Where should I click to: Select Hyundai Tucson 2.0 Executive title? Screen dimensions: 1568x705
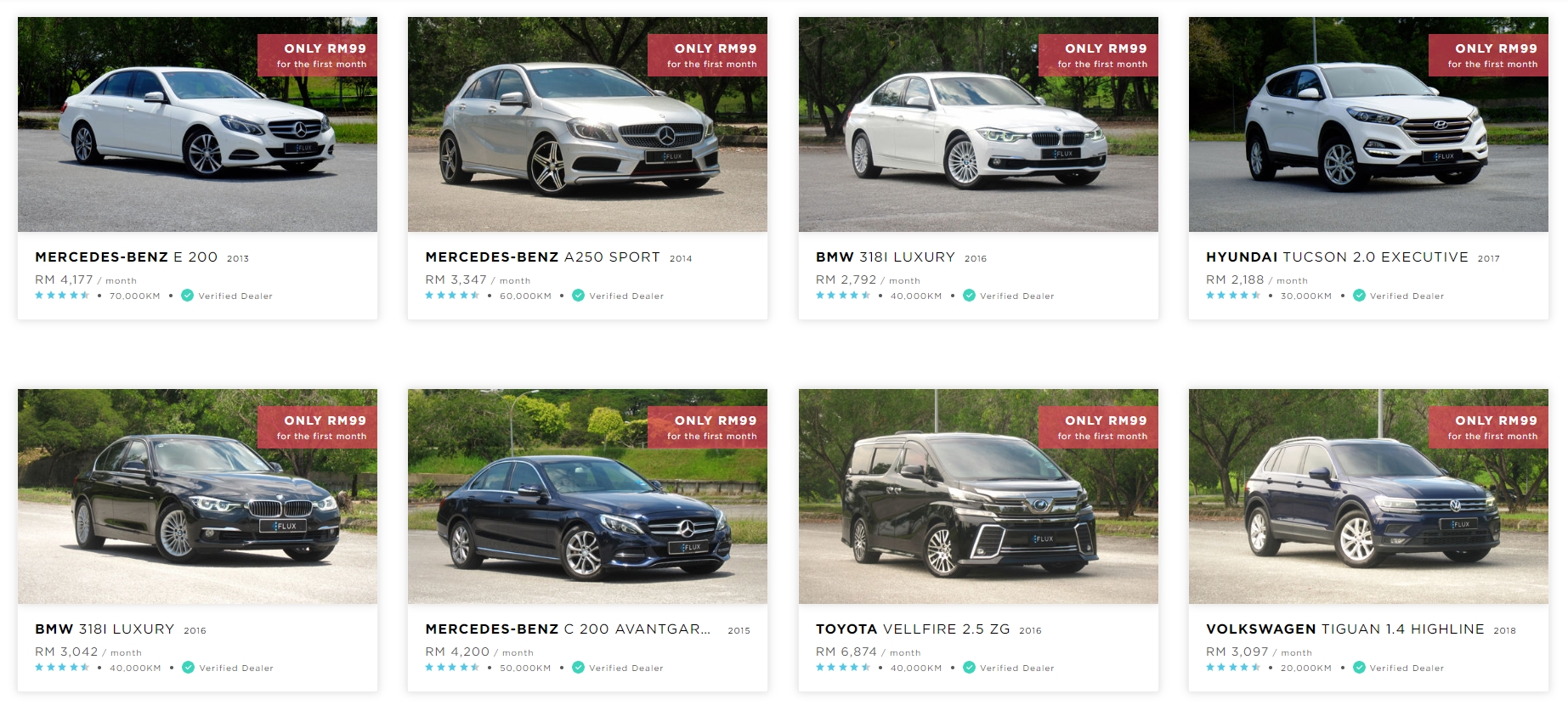1337,257
